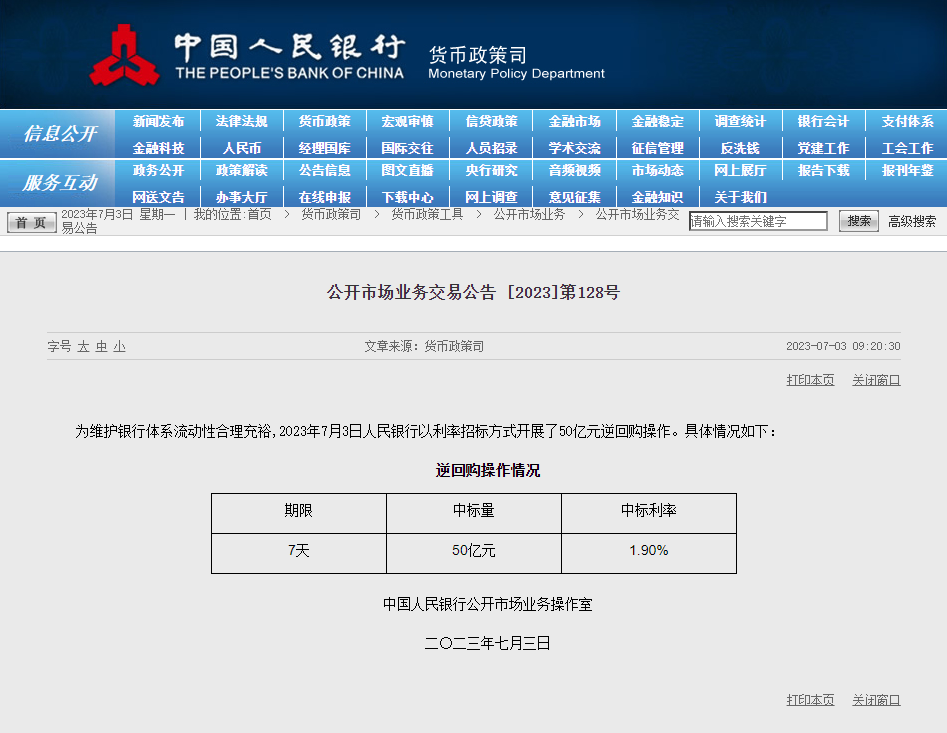
Task: Click the bottom 关闭窗口 close link
Action: pos(876,700)
